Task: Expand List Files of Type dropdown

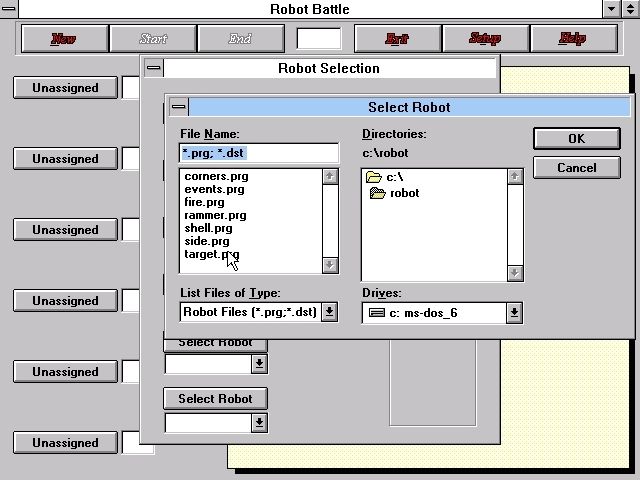Action: [330, 313]
